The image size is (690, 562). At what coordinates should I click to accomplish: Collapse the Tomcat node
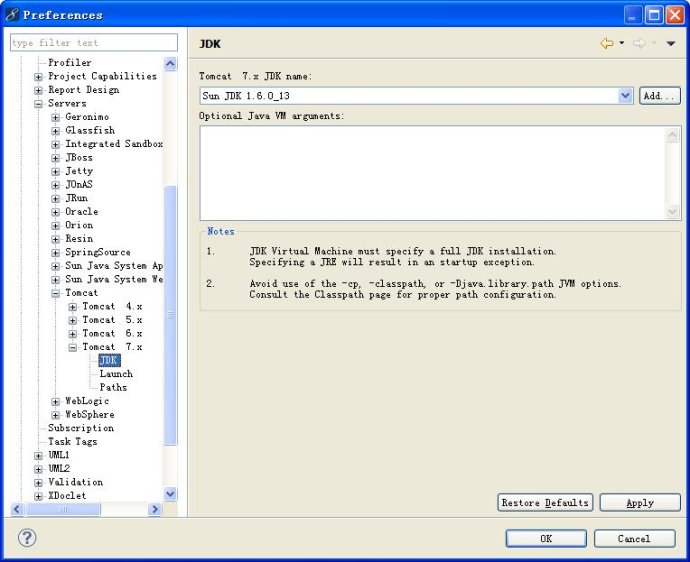(x=55, y=294)
